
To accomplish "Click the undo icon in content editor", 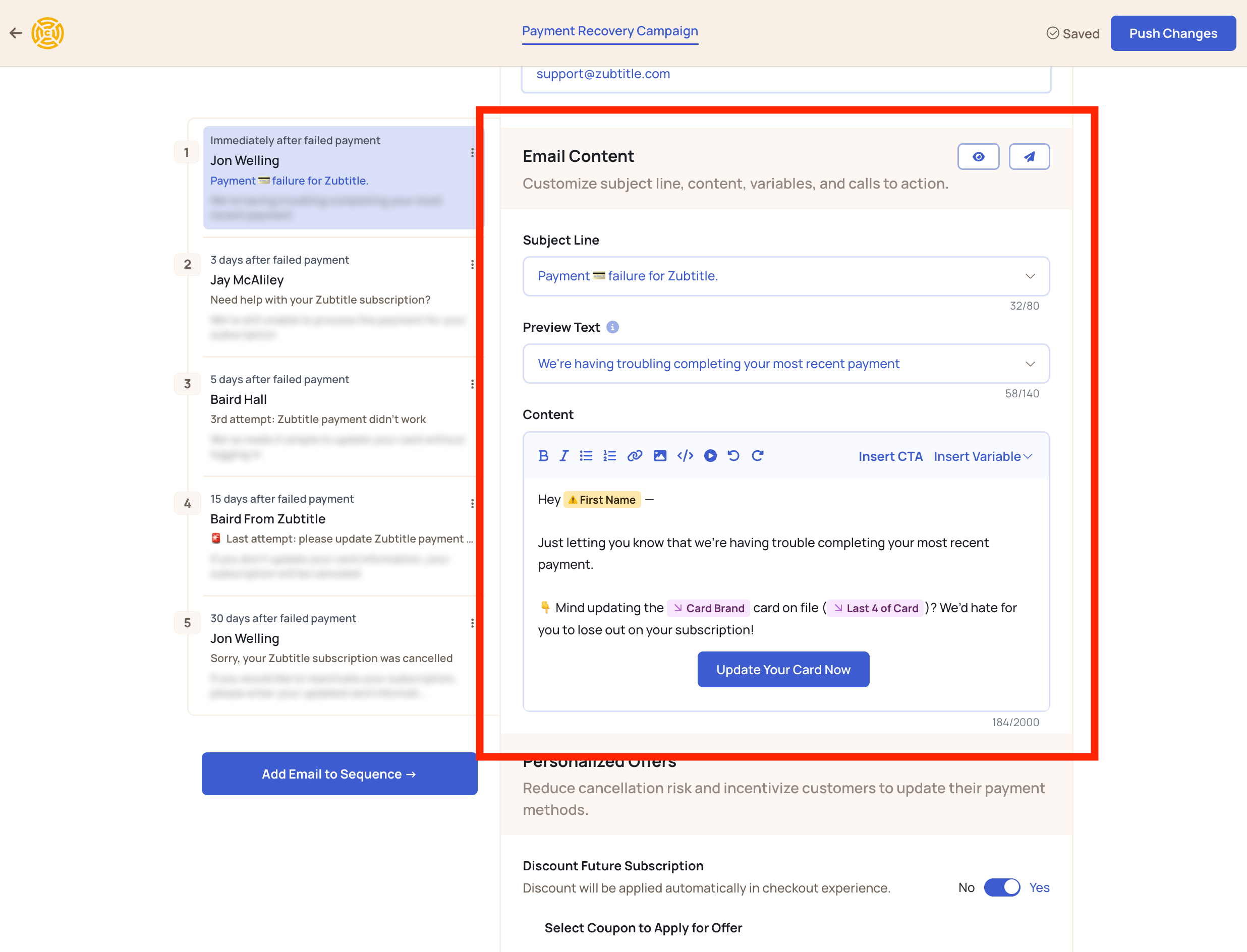I will click(733, 456).
